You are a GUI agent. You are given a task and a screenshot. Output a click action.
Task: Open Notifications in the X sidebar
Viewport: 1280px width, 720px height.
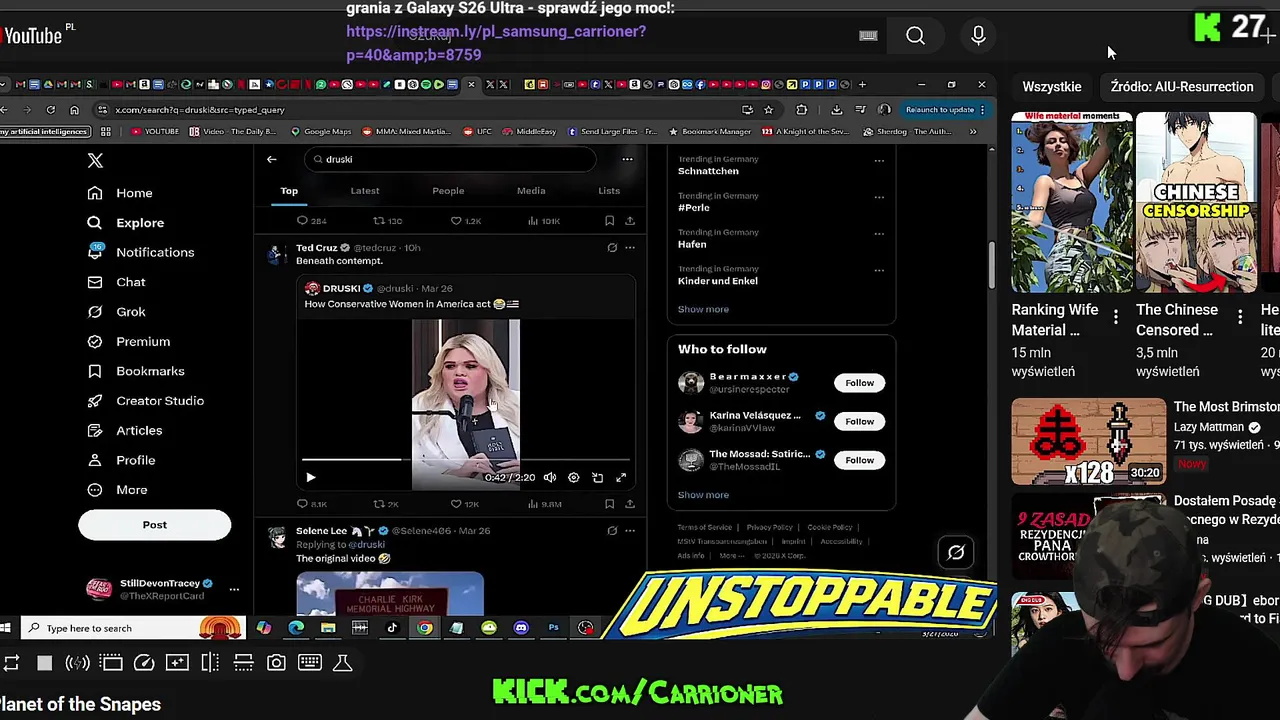140,252
